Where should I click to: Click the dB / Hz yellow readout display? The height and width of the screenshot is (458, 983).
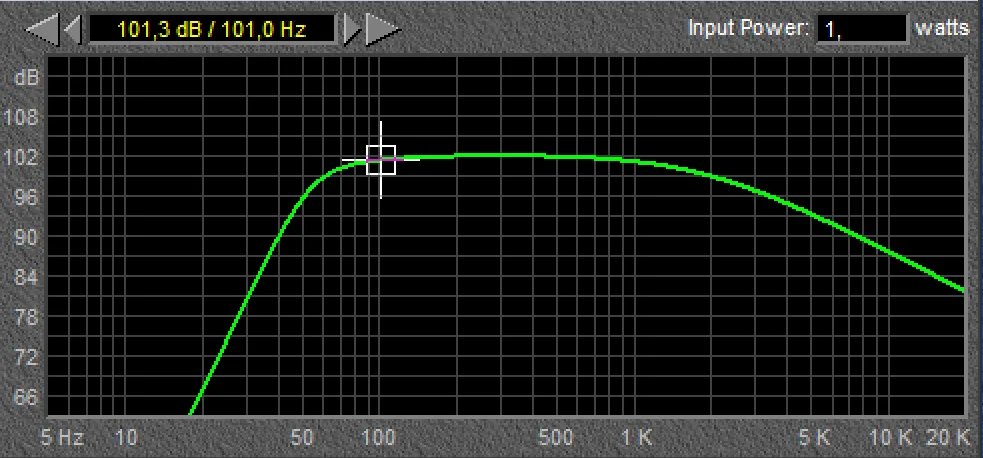[211, 28]
